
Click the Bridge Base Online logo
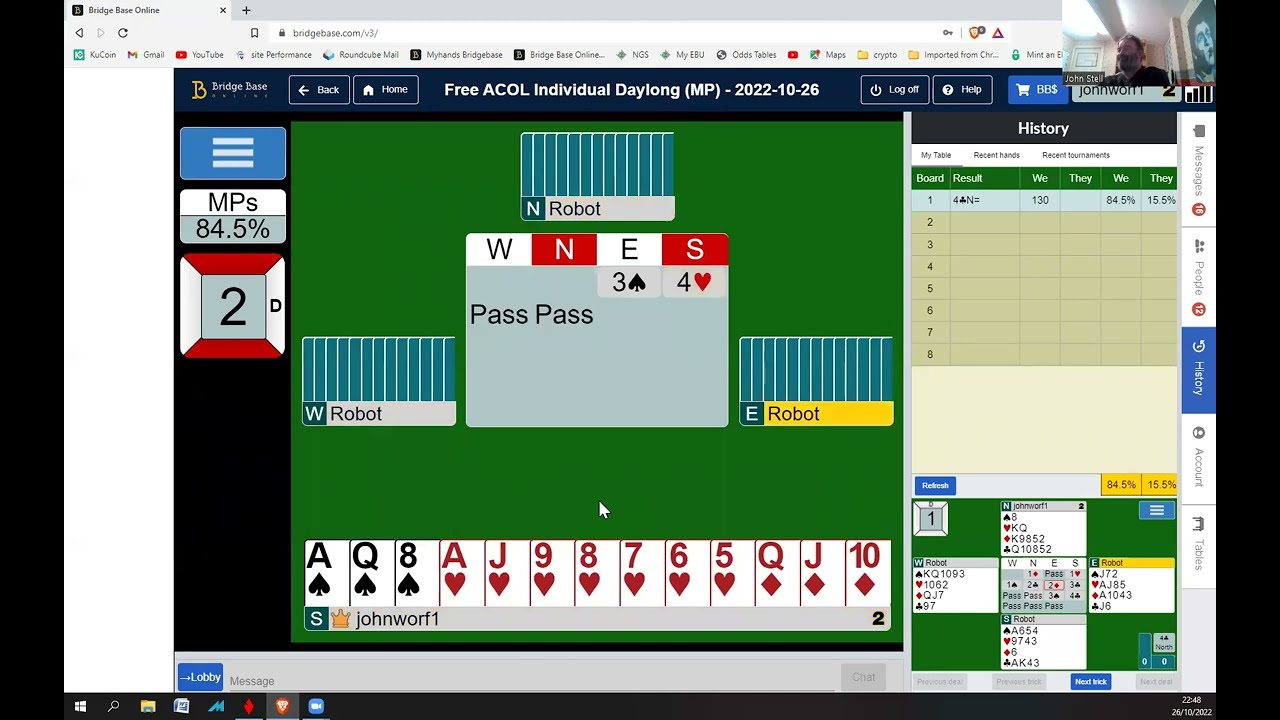(230, 89)
